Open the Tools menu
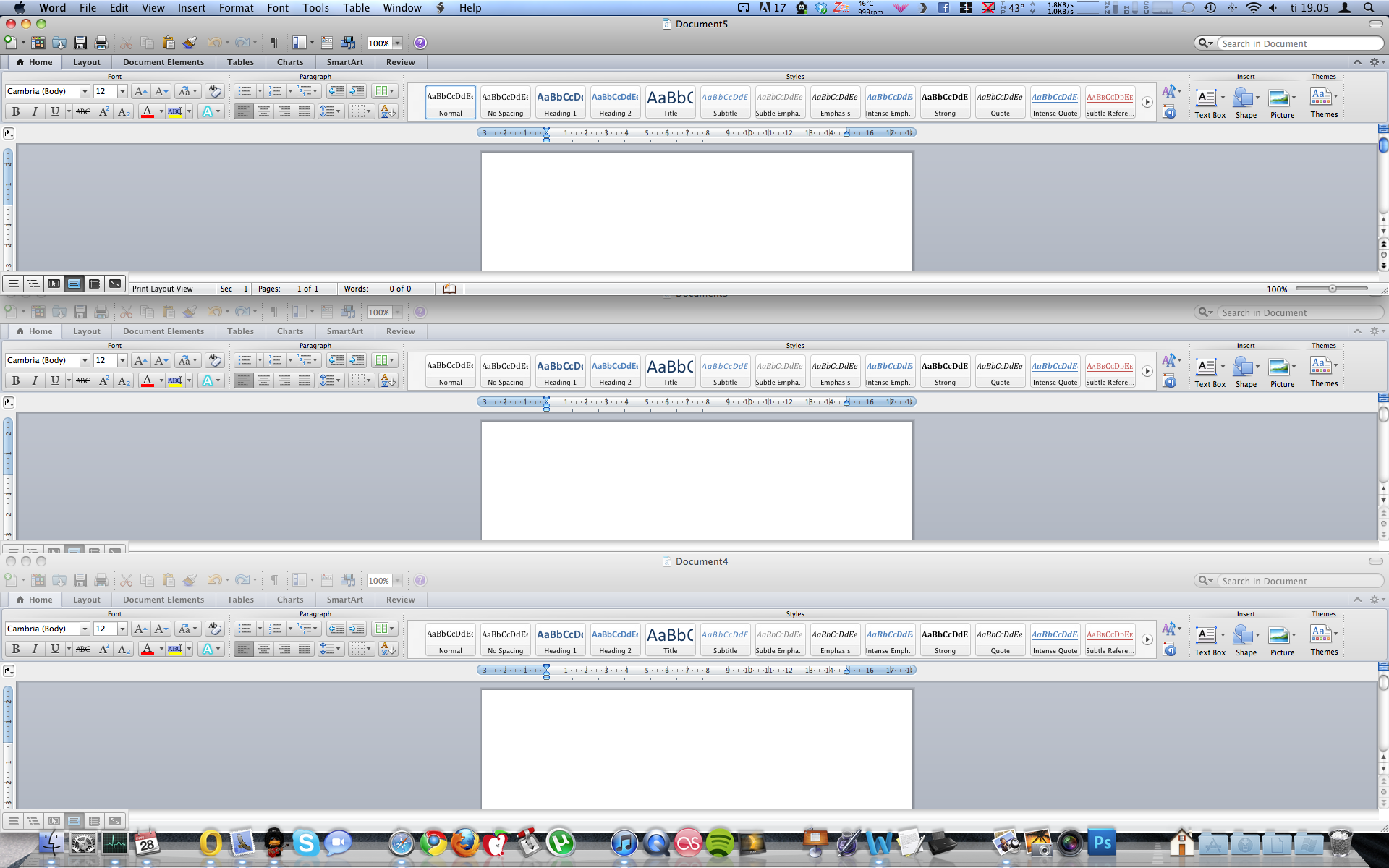Screen dimensions: 1389x868 coord(315,8)
